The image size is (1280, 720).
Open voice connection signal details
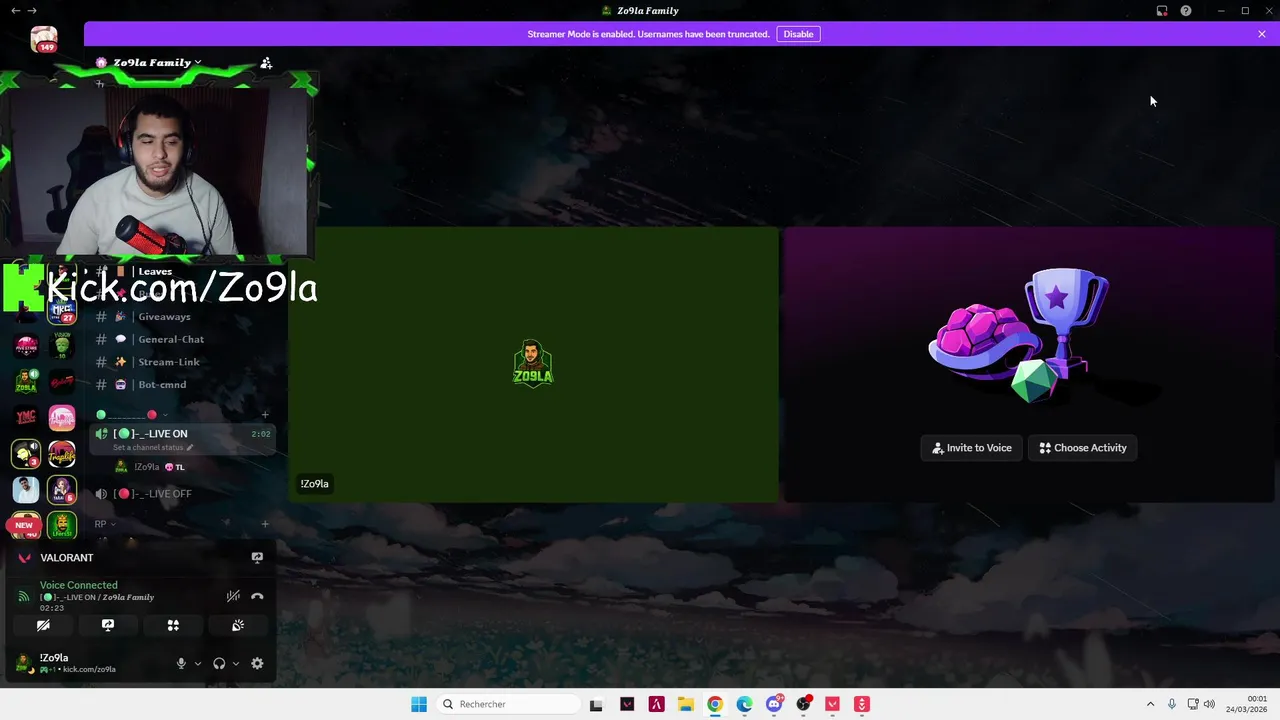click(24, 596)
